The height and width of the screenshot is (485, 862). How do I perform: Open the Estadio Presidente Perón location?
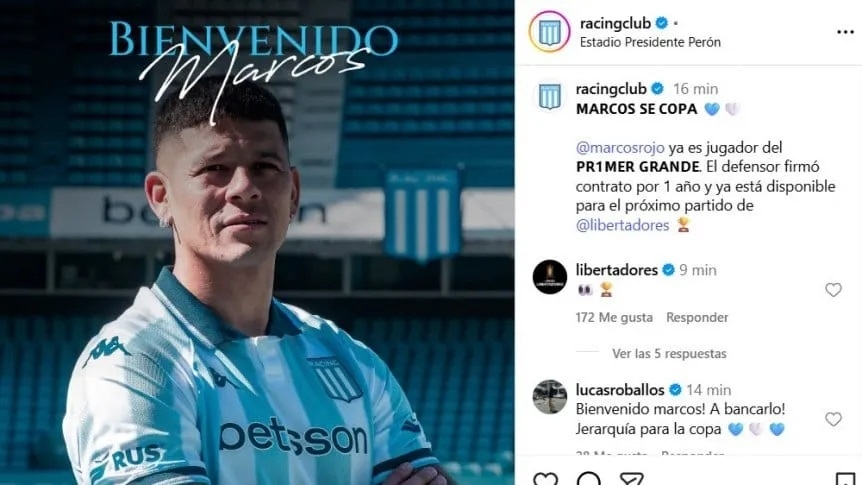[x=650, y=42]
